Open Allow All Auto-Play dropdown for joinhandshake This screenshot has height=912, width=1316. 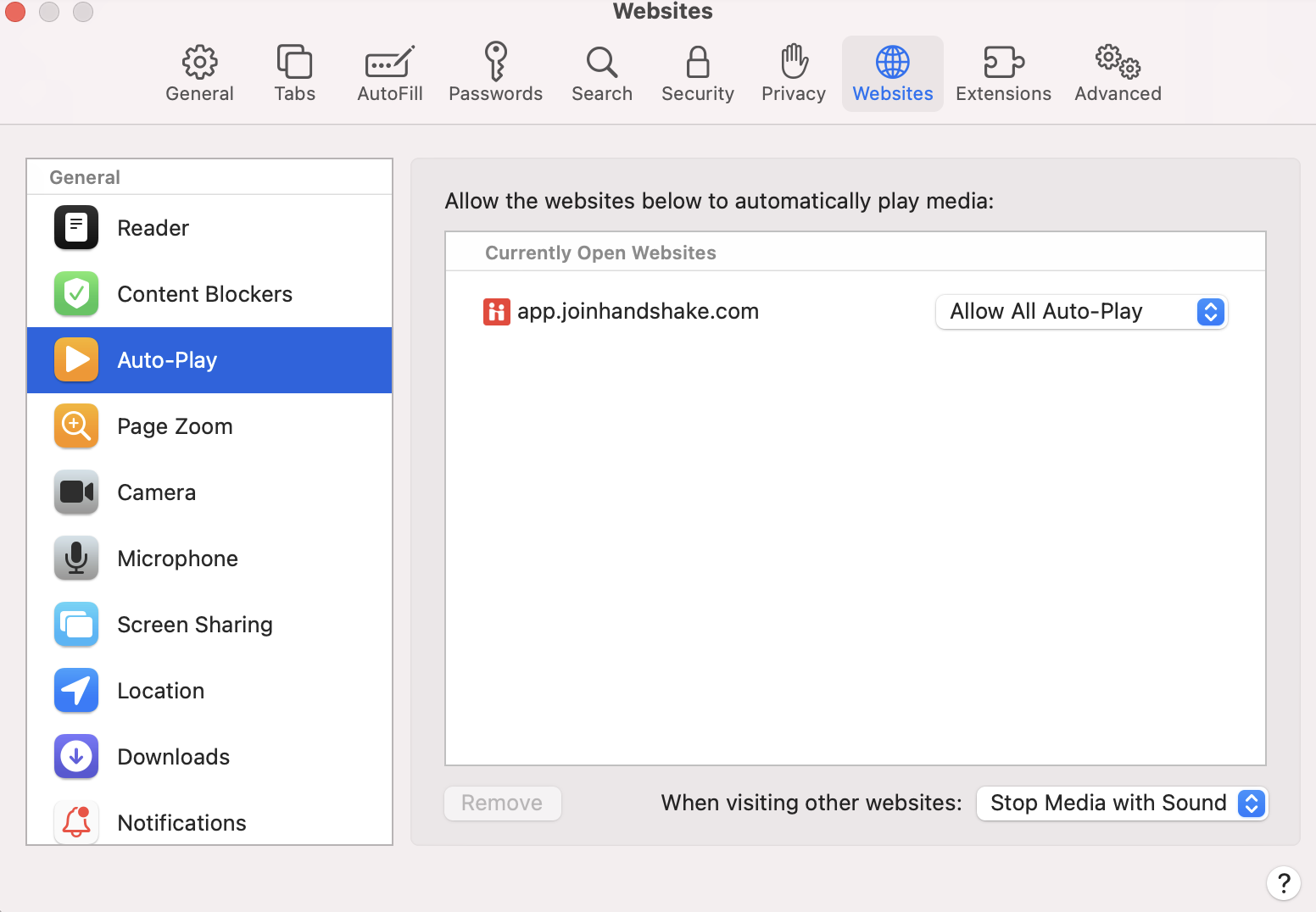point(1081,312)
